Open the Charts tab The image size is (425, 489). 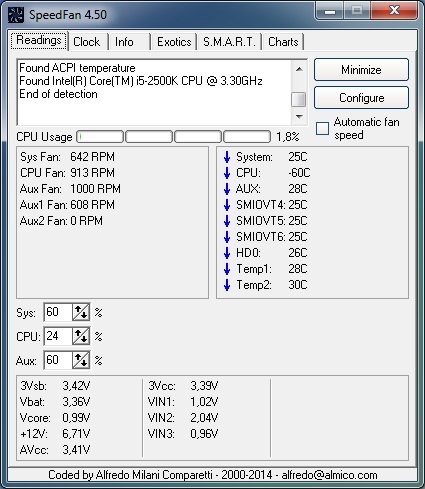283,42
